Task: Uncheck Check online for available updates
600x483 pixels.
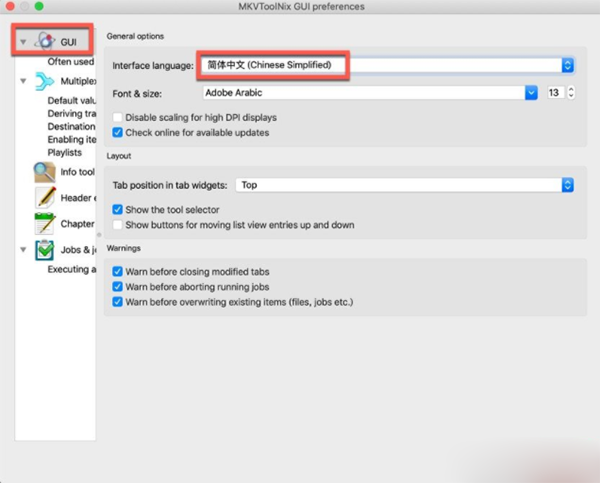Action: pos(117,132)
